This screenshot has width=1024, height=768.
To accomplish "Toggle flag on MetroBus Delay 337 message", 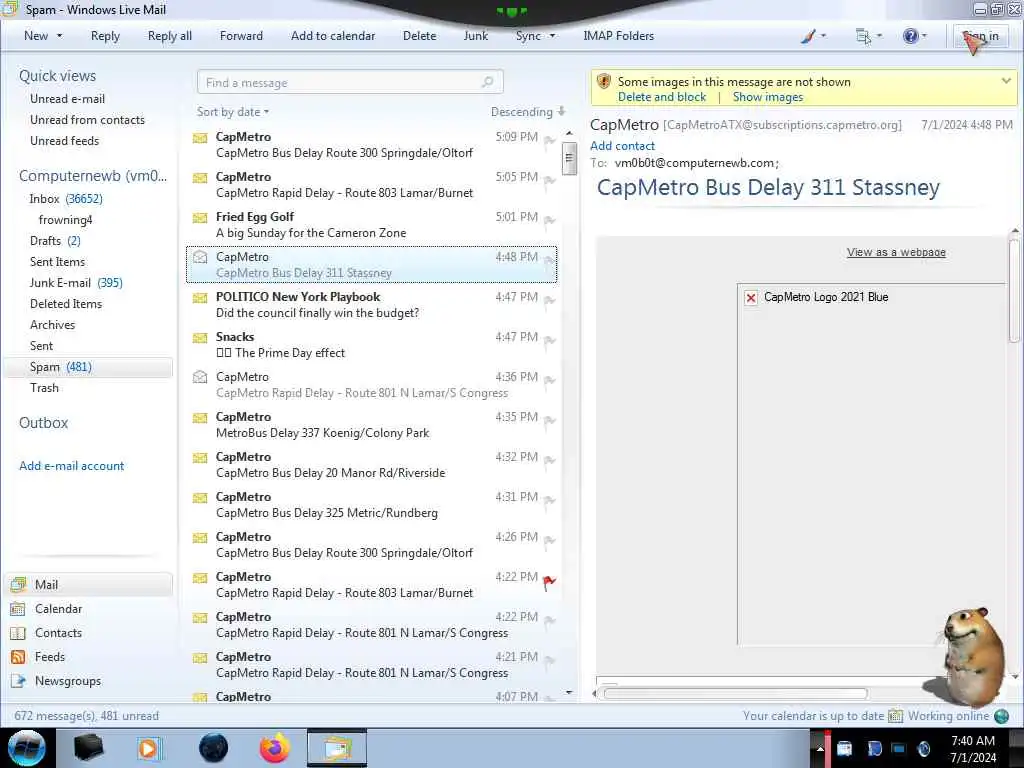I will [x=550, y=421].
